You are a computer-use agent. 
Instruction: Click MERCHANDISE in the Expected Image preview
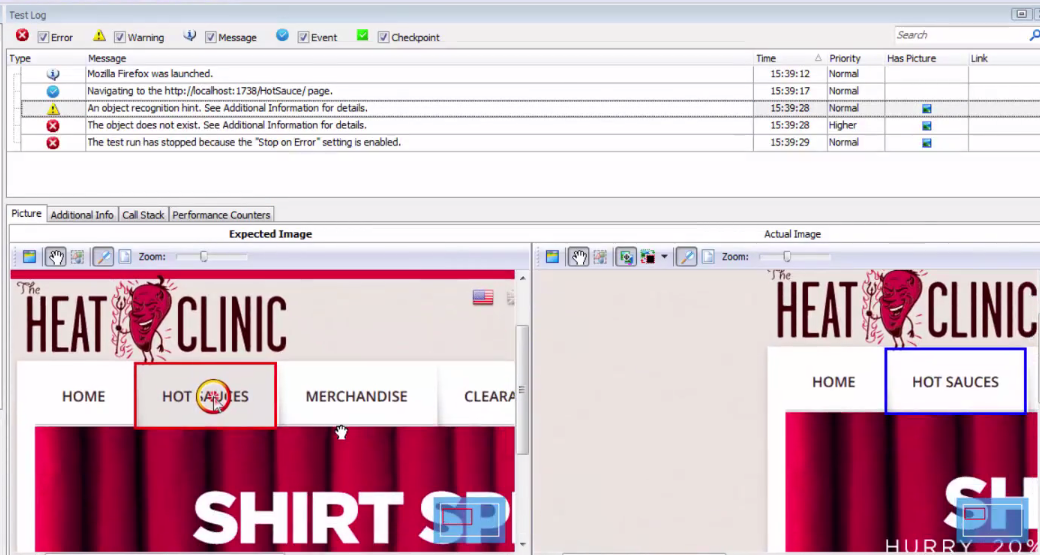pyautogui.click(x=356, y=397)
